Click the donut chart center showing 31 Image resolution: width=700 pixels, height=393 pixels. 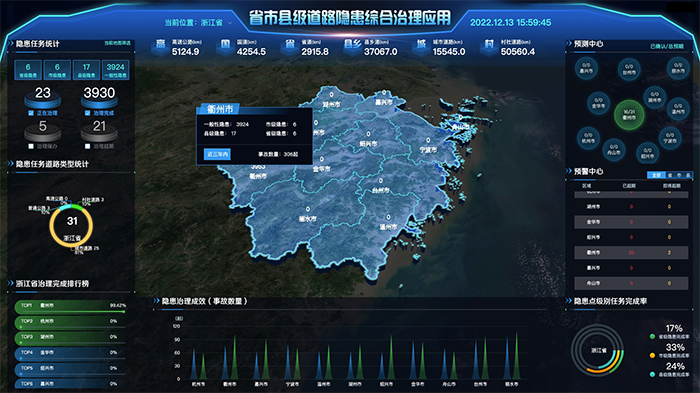point(72,221)
